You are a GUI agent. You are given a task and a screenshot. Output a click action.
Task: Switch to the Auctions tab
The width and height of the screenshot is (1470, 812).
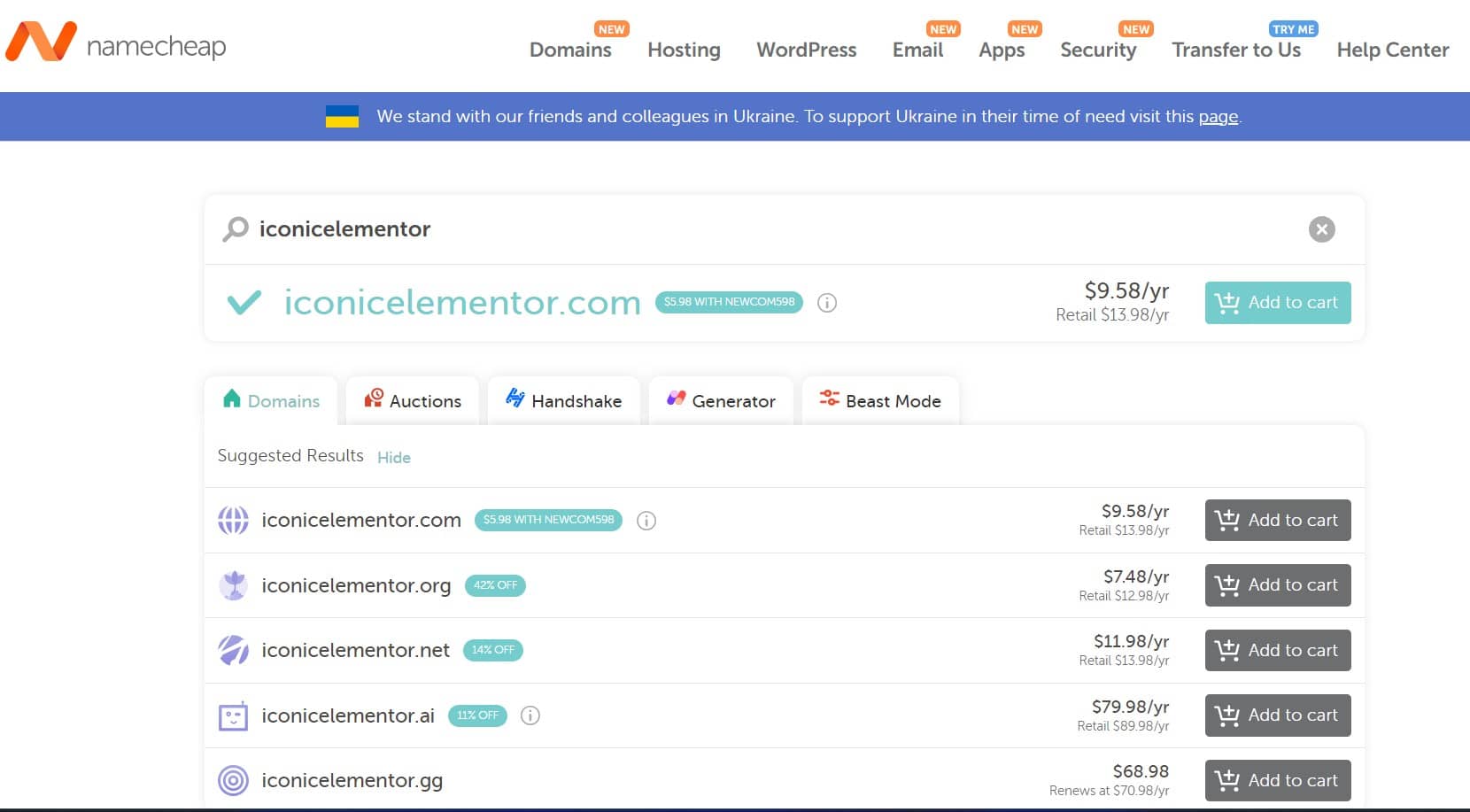click(x=413, y=401)
